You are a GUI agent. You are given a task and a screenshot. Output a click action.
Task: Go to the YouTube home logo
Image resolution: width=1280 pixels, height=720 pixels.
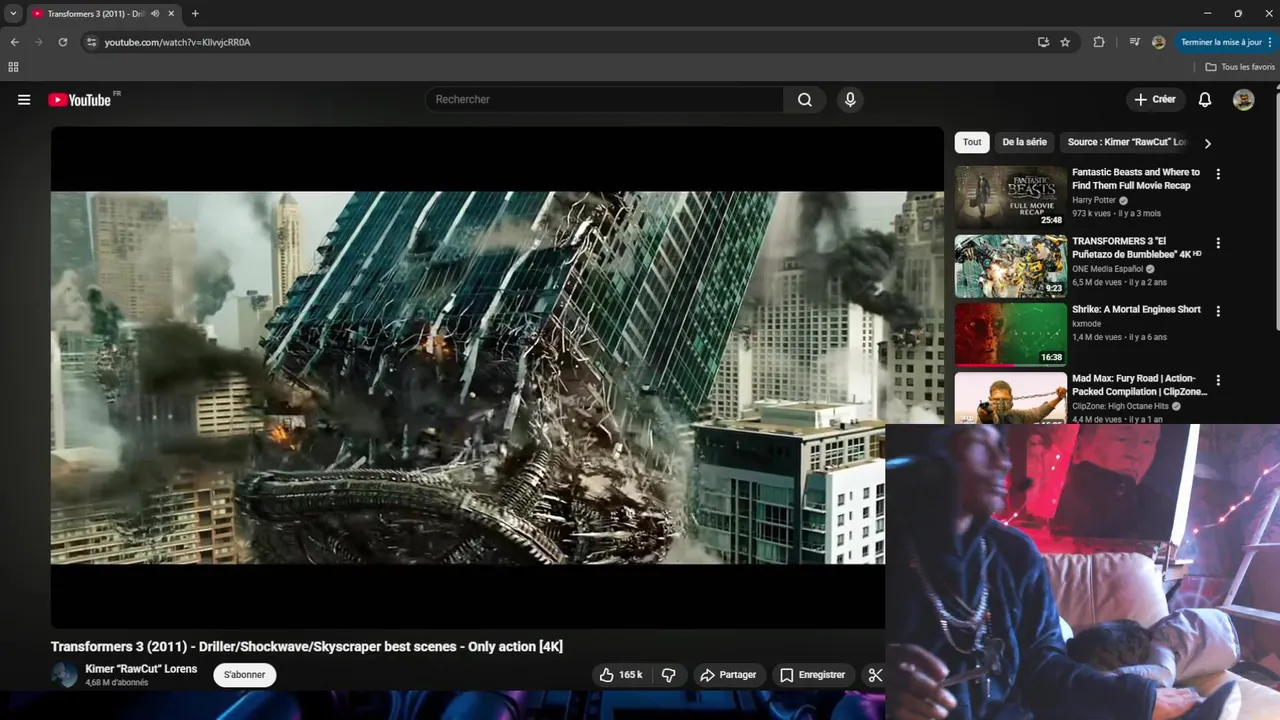pyautogui.click(x=79, y=100)
